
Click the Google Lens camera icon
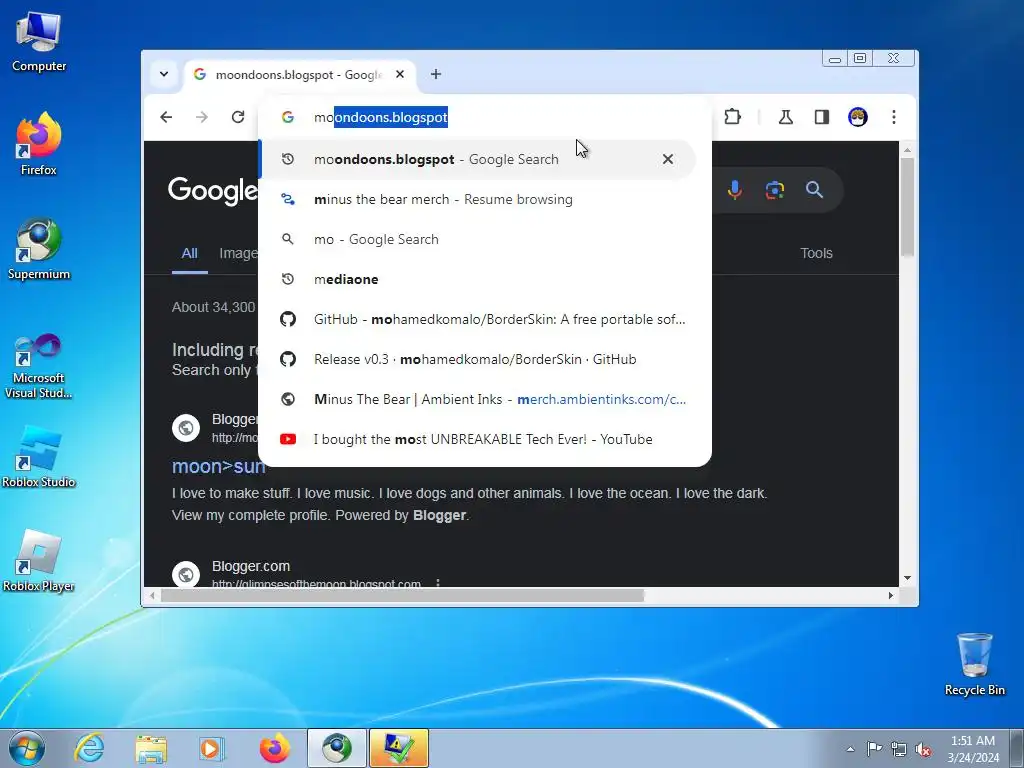[775, 189]
